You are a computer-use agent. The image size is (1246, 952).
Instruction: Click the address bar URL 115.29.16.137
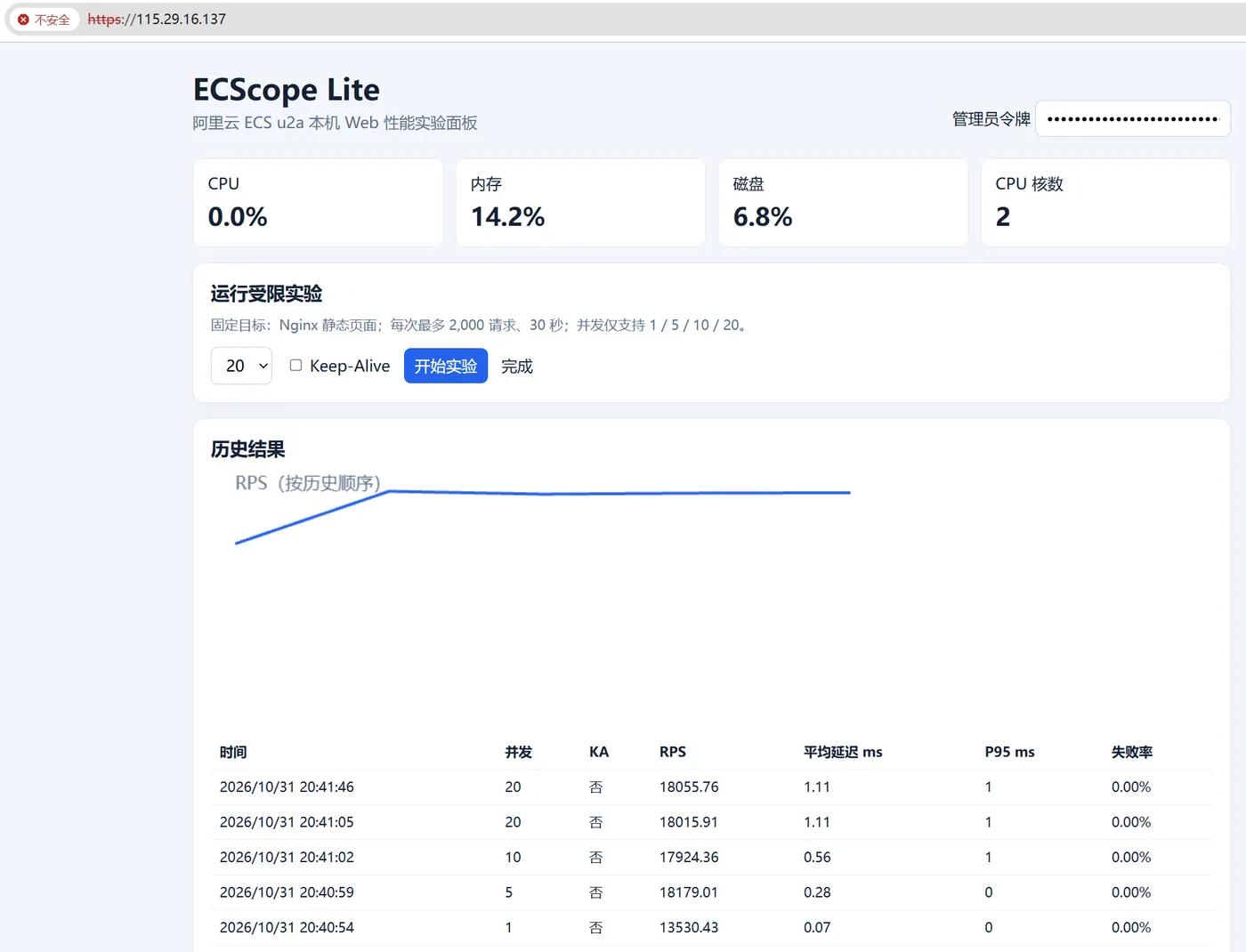click(x=157, y=20)
